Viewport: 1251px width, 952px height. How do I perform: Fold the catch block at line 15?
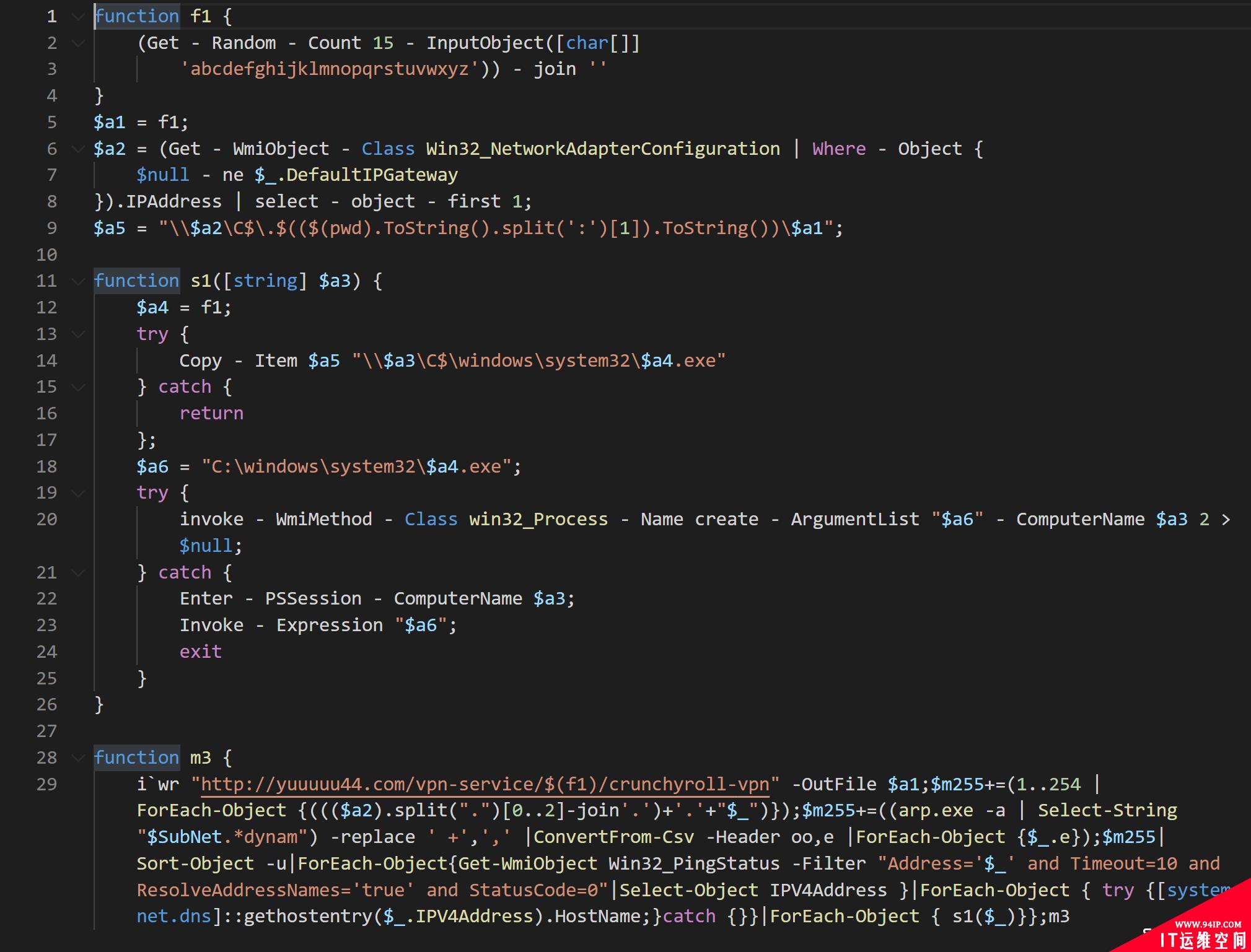(78, 387)
